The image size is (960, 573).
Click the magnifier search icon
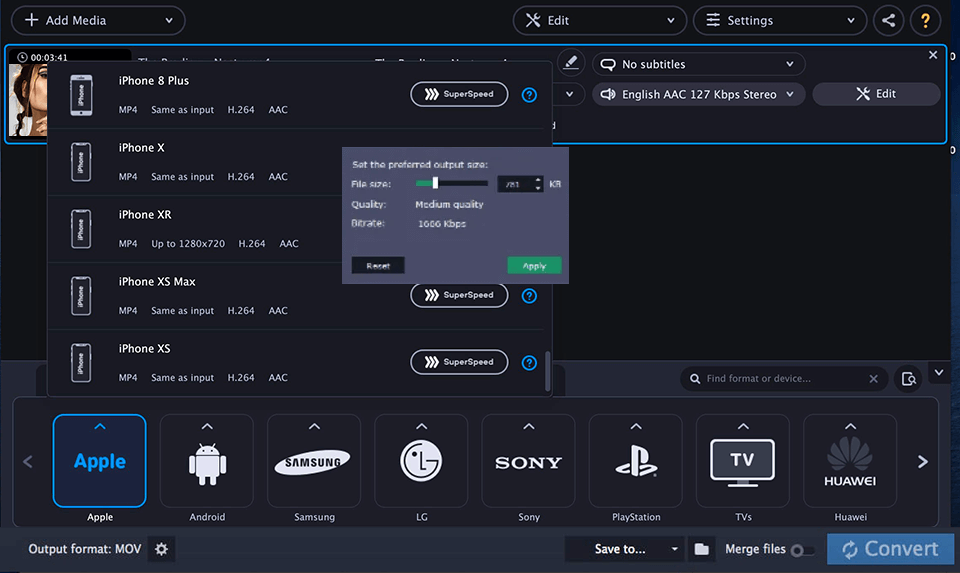coord(695,379)
